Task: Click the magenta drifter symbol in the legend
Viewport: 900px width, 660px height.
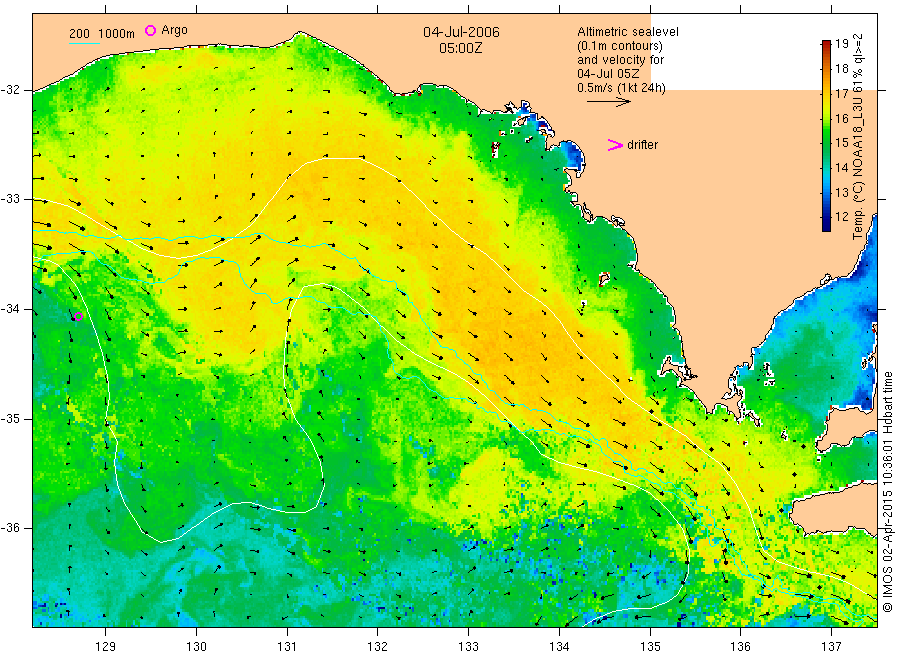Action: point(615,145)
